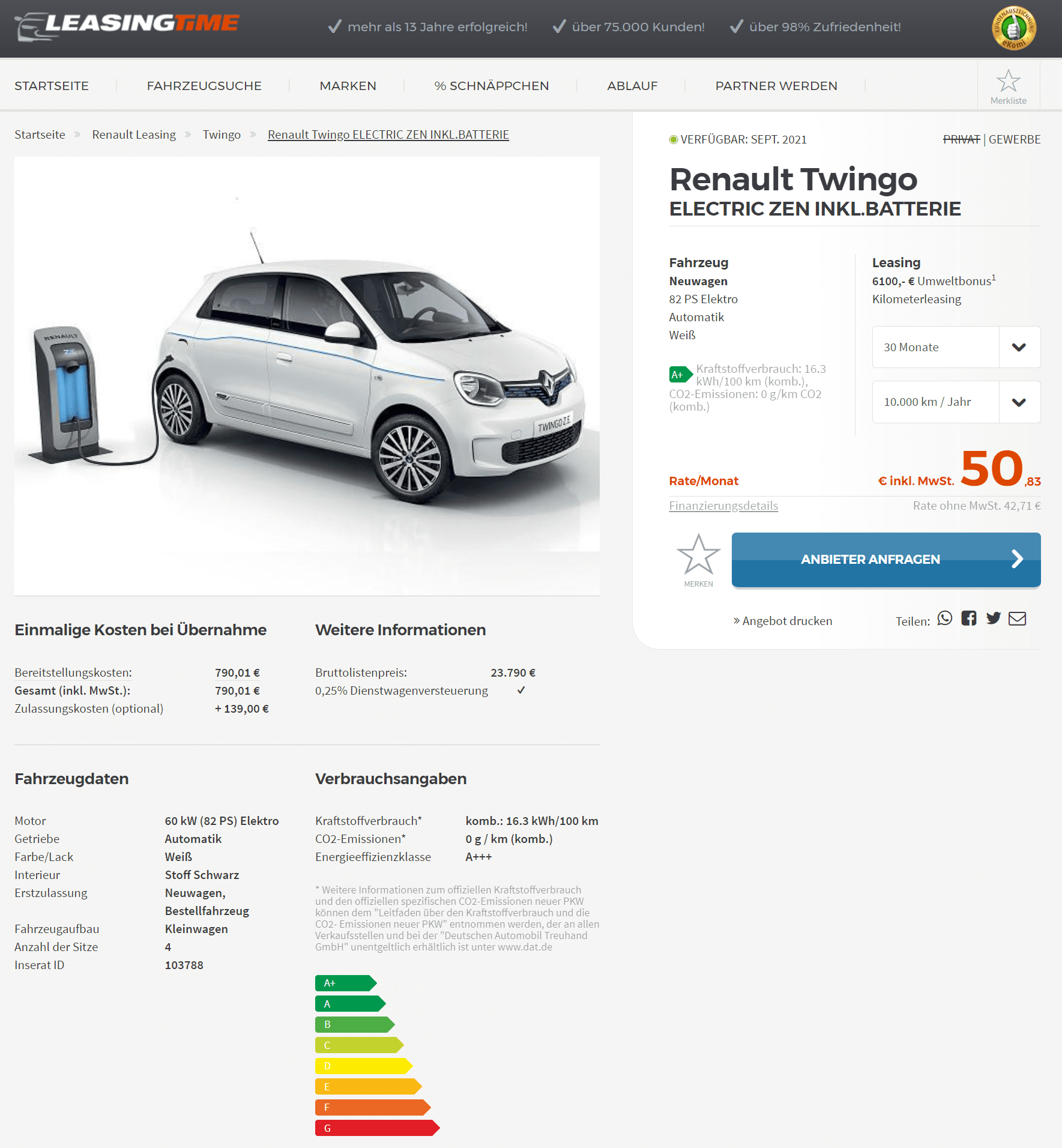The height and width of the screenshot is (1148, 1062).
Task: Click the Energieeffizienzklasse value A+++
Action: [x=478, y=857]
